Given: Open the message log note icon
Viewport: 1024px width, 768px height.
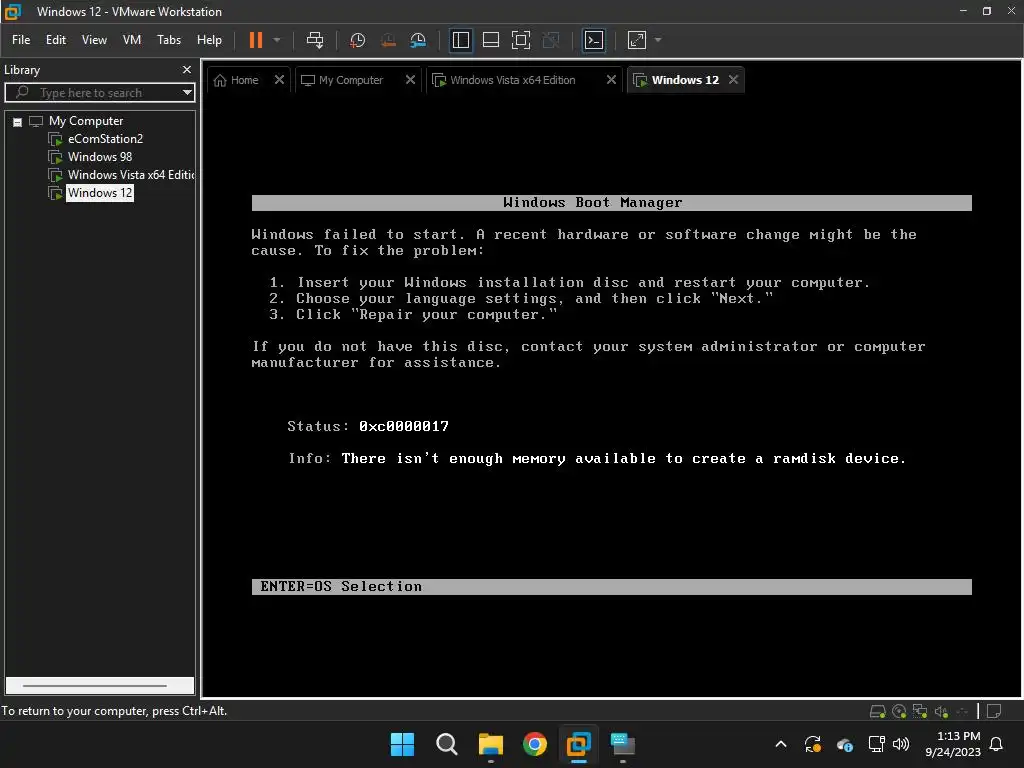Looking at the screenshot, I should (x=994, y=711).
